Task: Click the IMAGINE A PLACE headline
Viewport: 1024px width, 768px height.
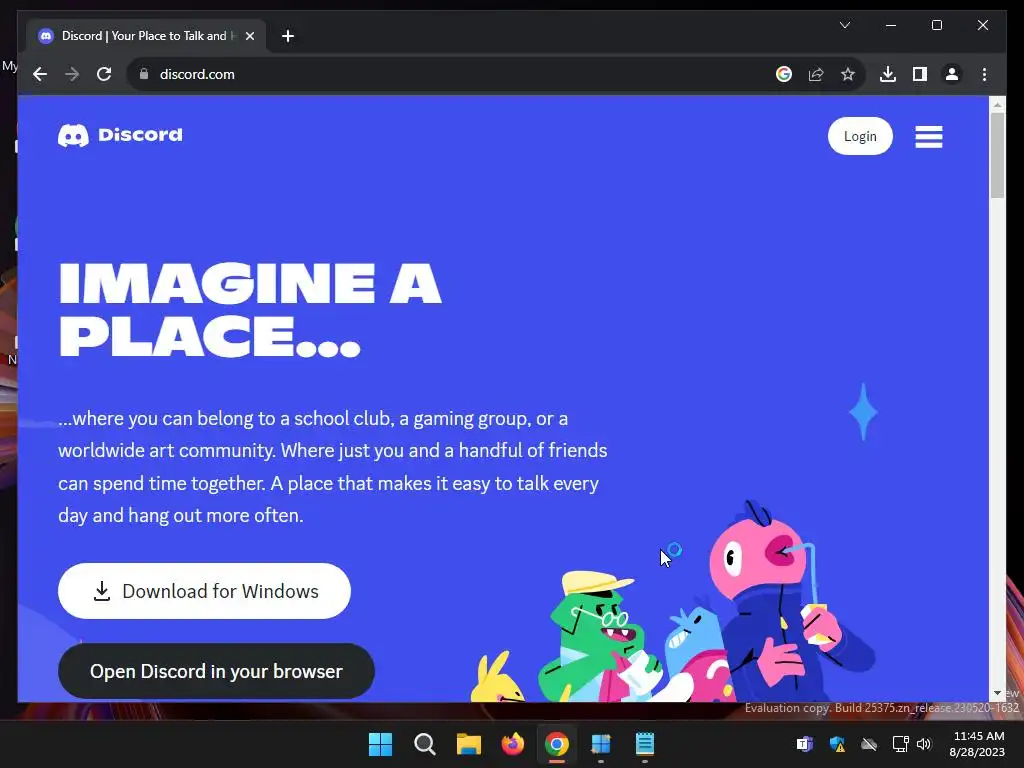Action: [250, 310]
